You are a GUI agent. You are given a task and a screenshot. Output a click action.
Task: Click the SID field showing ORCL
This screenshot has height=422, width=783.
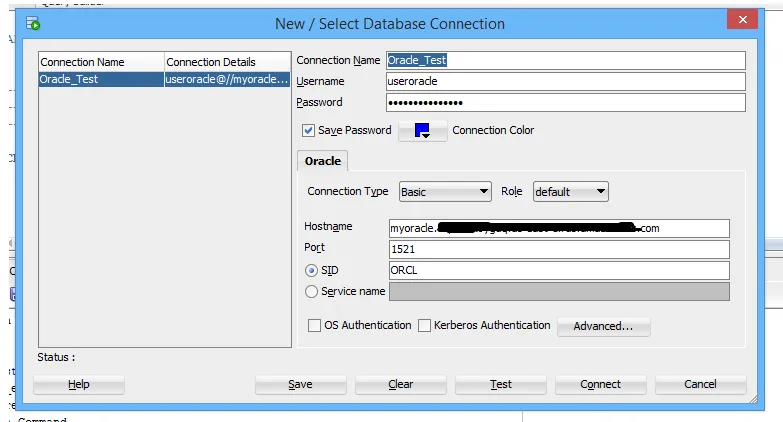point(559,270)
